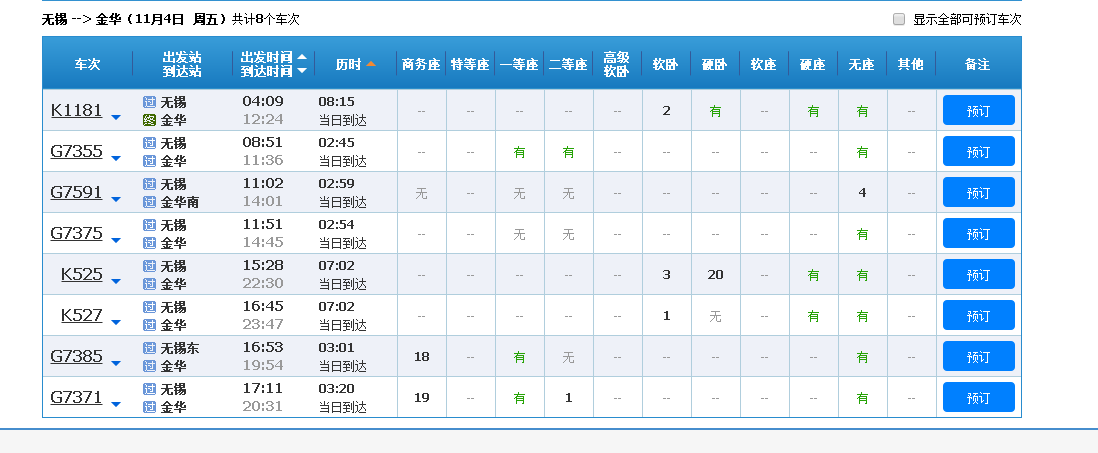This screenshot has height=453, width=1098.
Task: Expand the dropdown arrow next to G7371
Action: coord(116,404)
